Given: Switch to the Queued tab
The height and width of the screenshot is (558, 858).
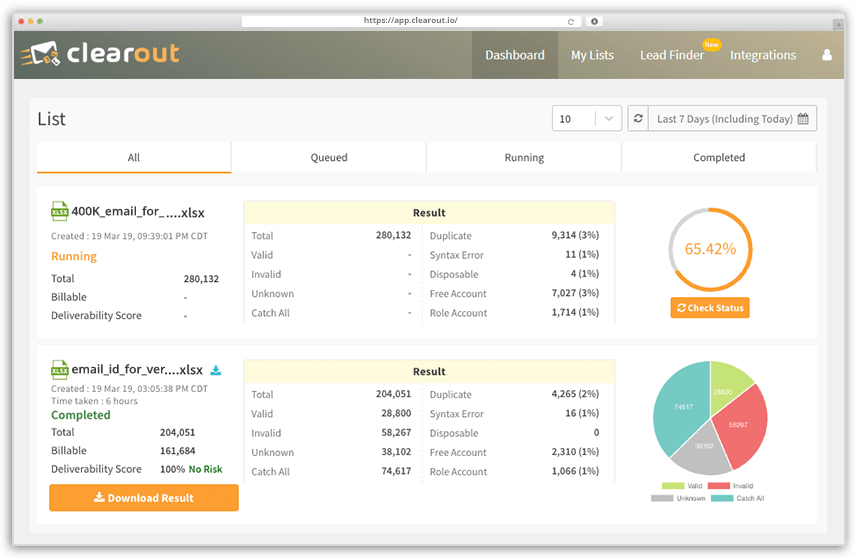Looking at the screenshot, I should click(329, 158).
